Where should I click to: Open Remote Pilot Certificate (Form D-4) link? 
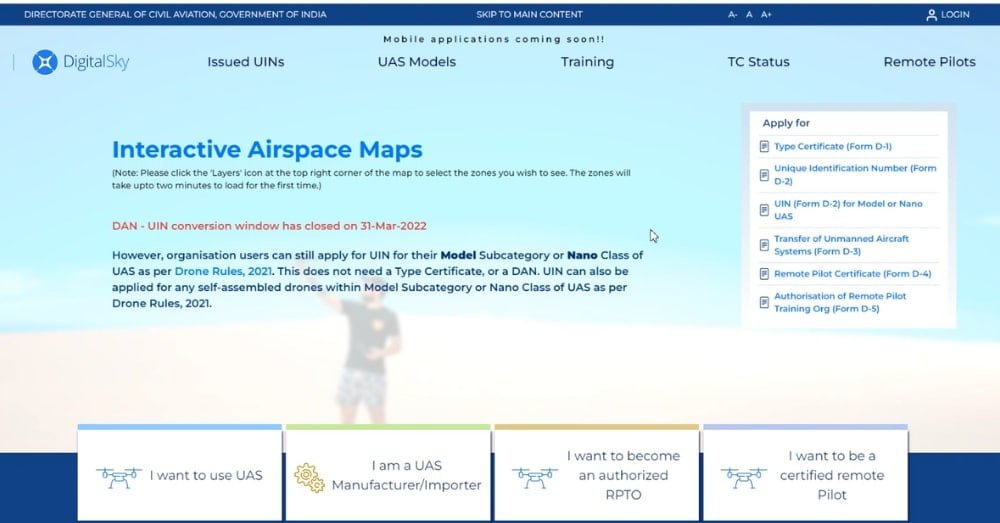[853, 274]
